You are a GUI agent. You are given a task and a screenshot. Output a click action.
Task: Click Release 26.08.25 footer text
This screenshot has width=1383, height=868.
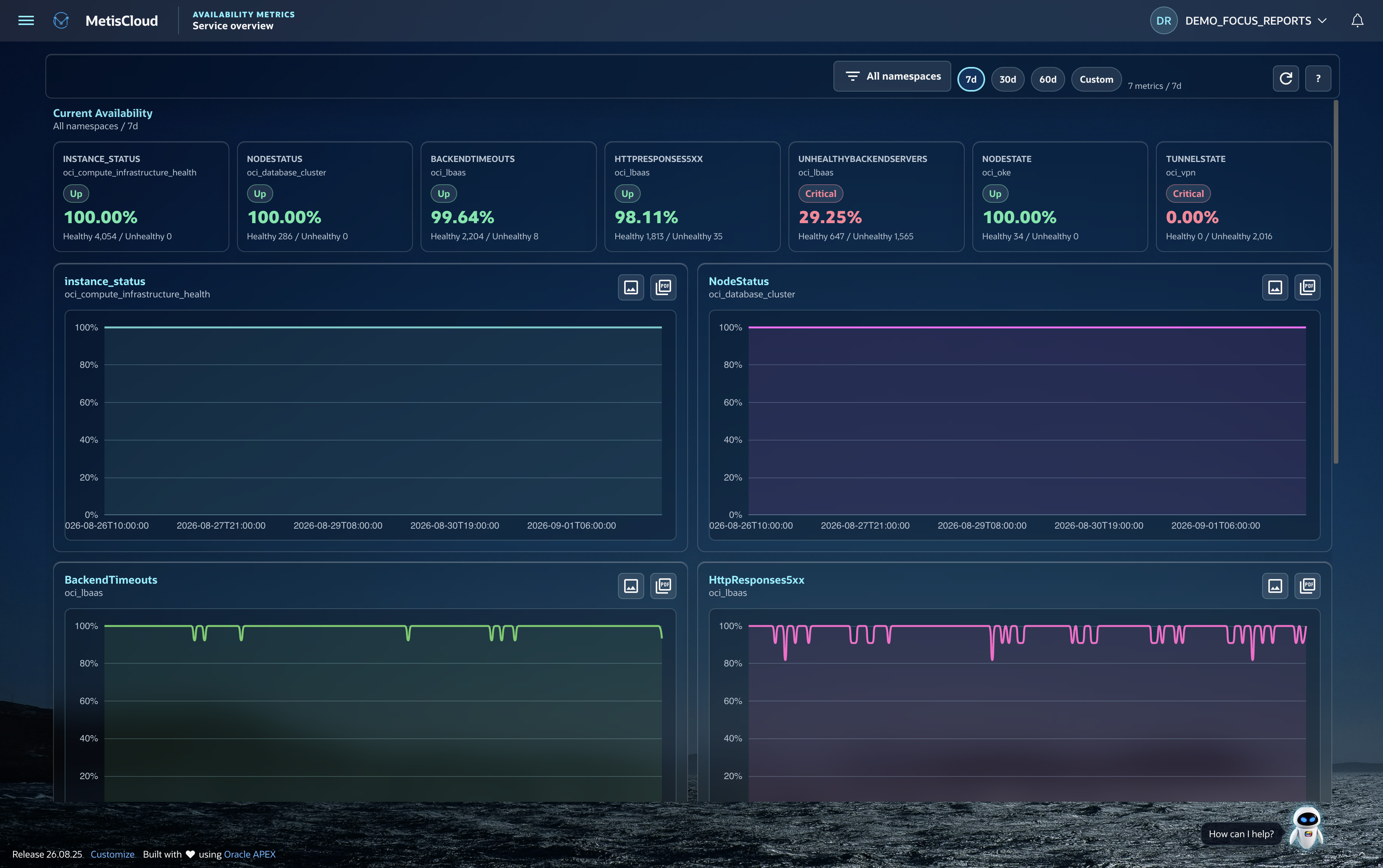coord(47,854)
